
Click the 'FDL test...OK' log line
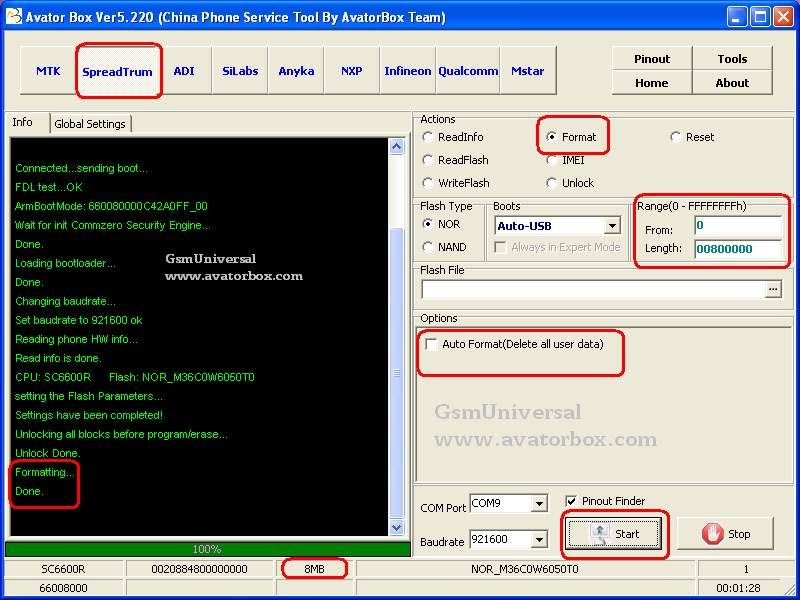[48, 187]
